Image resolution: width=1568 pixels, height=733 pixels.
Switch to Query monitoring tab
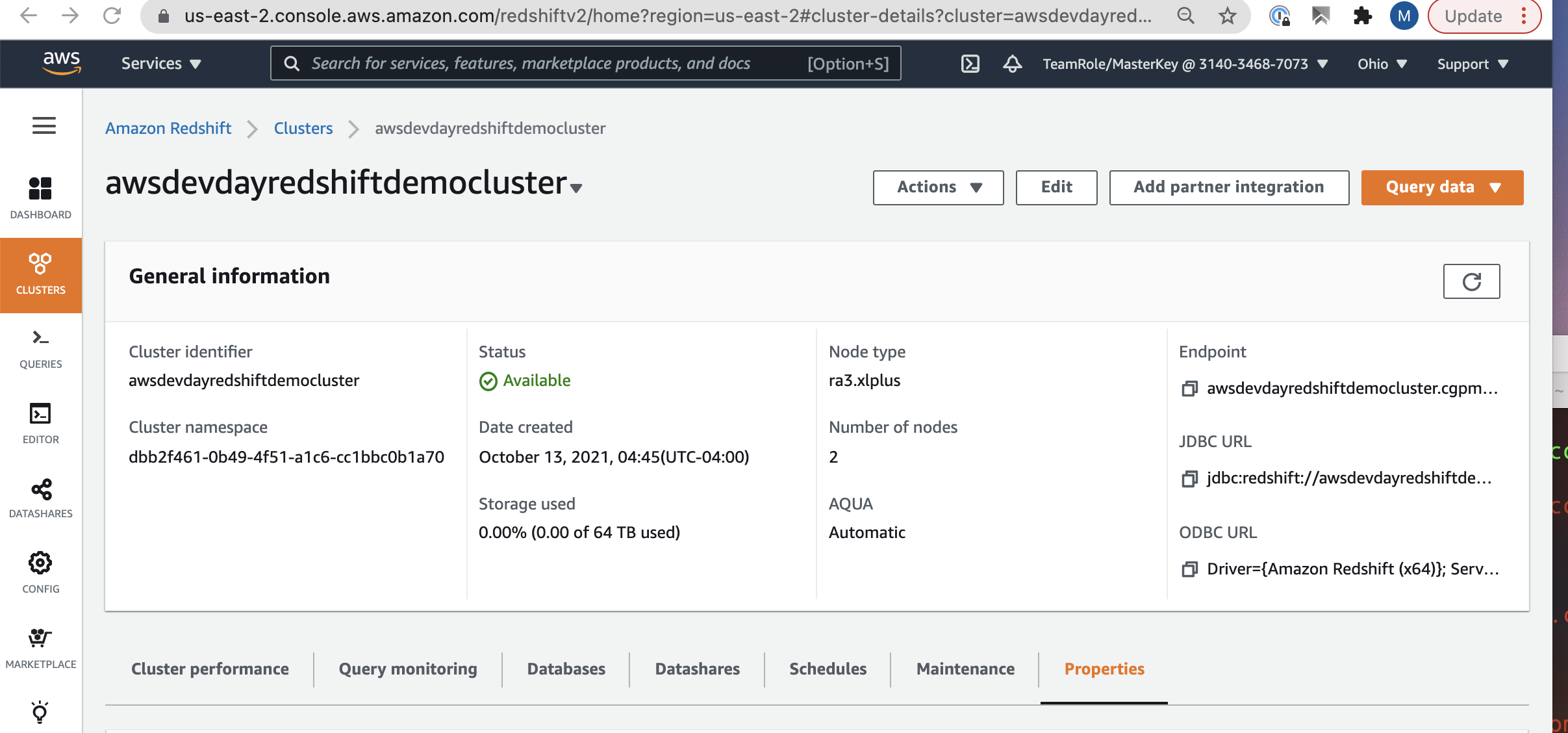pos(408,669)
